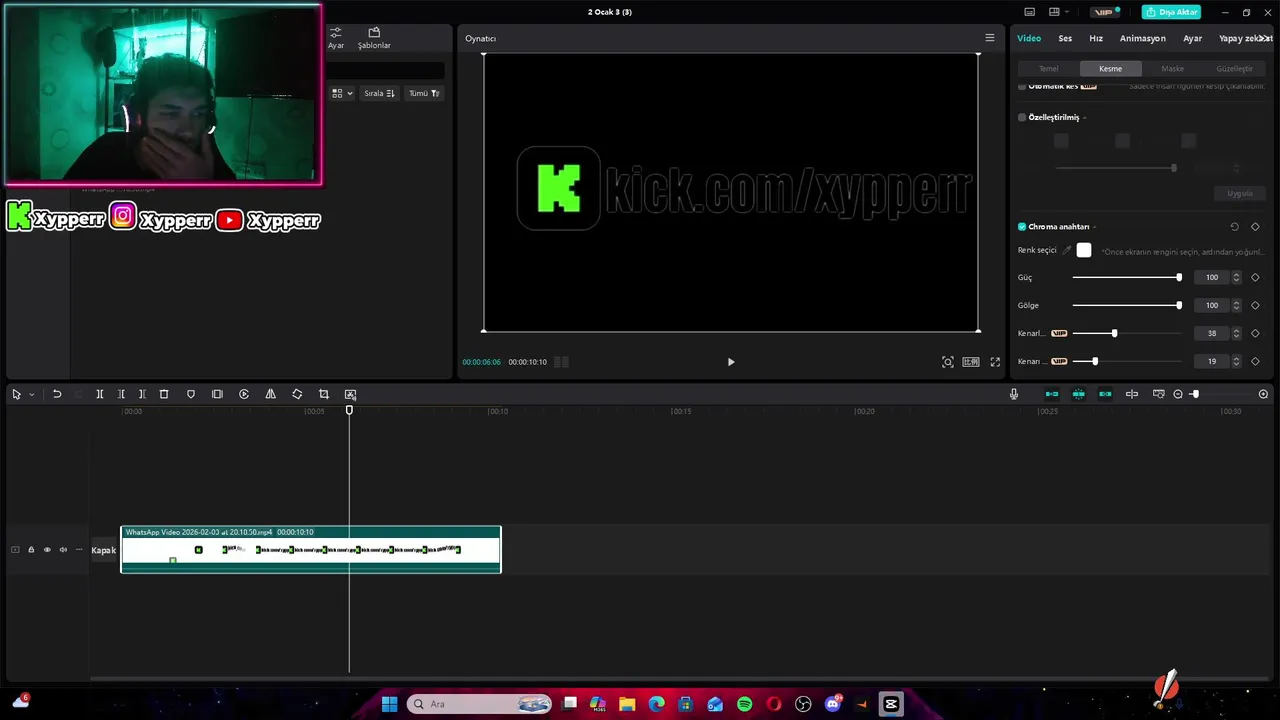This screenshot has height=720, width=1280.
Task: Lock the main video track
Action: [31, 550]
